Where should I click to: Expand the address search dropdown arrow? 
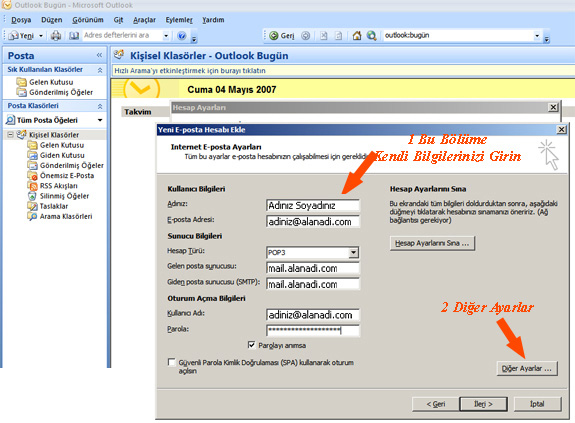(166, 36)
